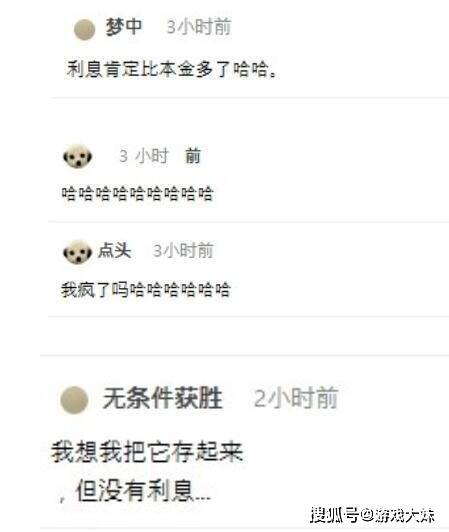Click the 3 小时 前 timestamp of unnamed user
This screenshot has height=532, width=449.
[160, 156]
